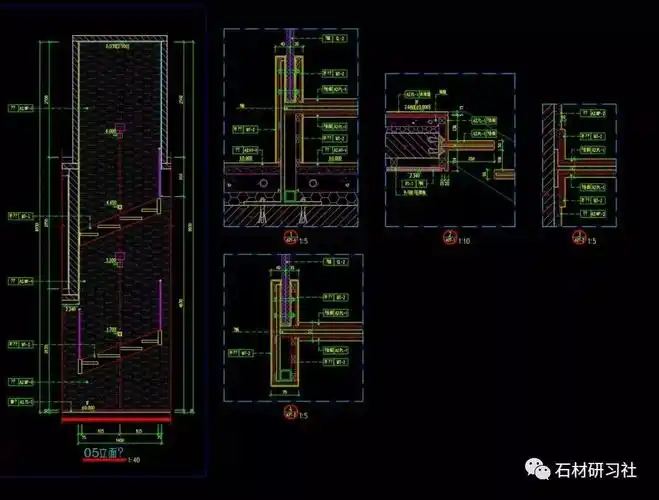Click red detail marker under top-left section detail
The width and height of the screenshot is (659, 500).
(290, 239)
